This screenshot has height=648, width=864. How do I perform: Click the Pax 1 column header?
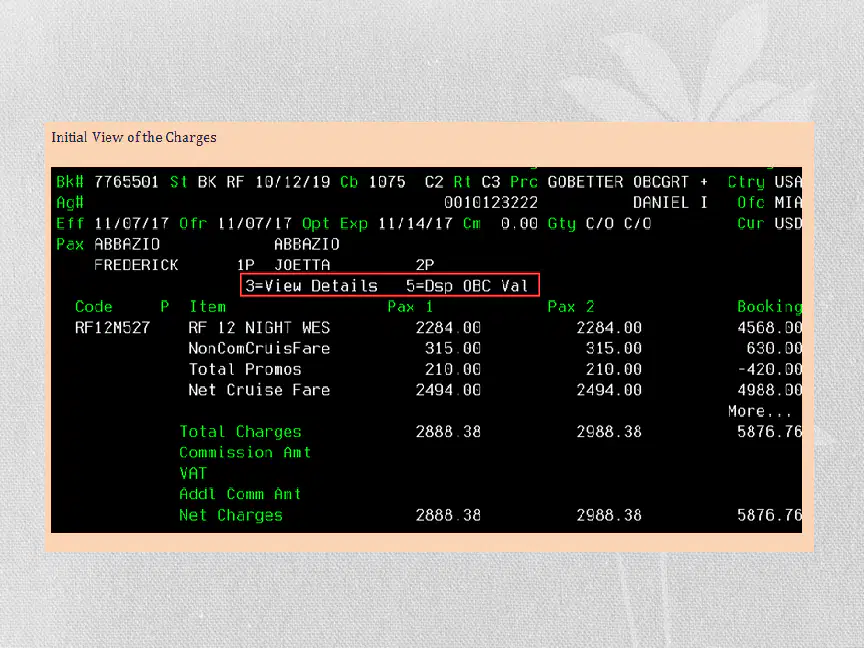(x=410, y=306)
